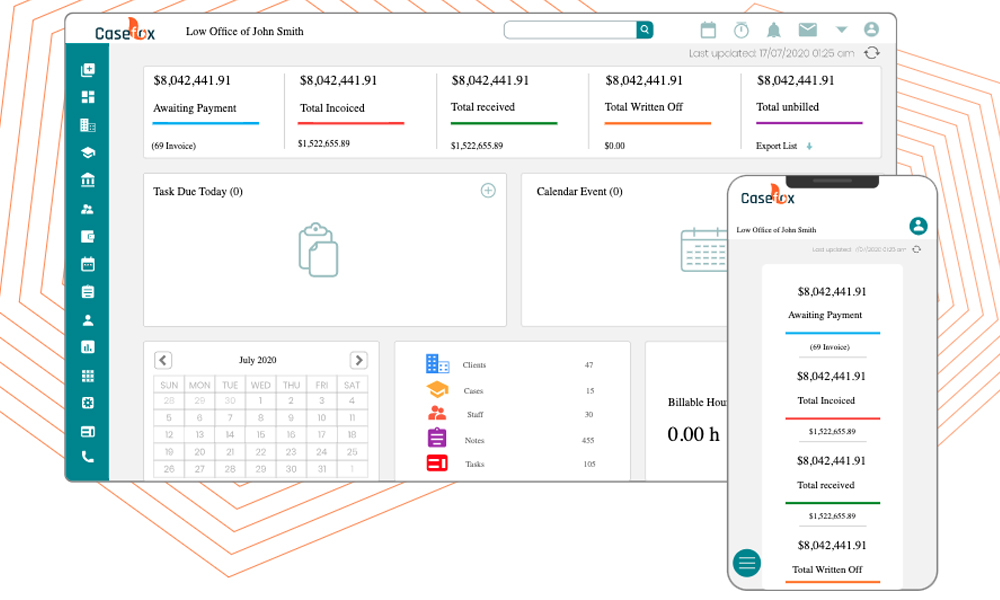Image resolution: width=1000 pixels, height=600 pixels.
Task: Open the Clients row building icon in summary list
Action: (x=438, y=363)
